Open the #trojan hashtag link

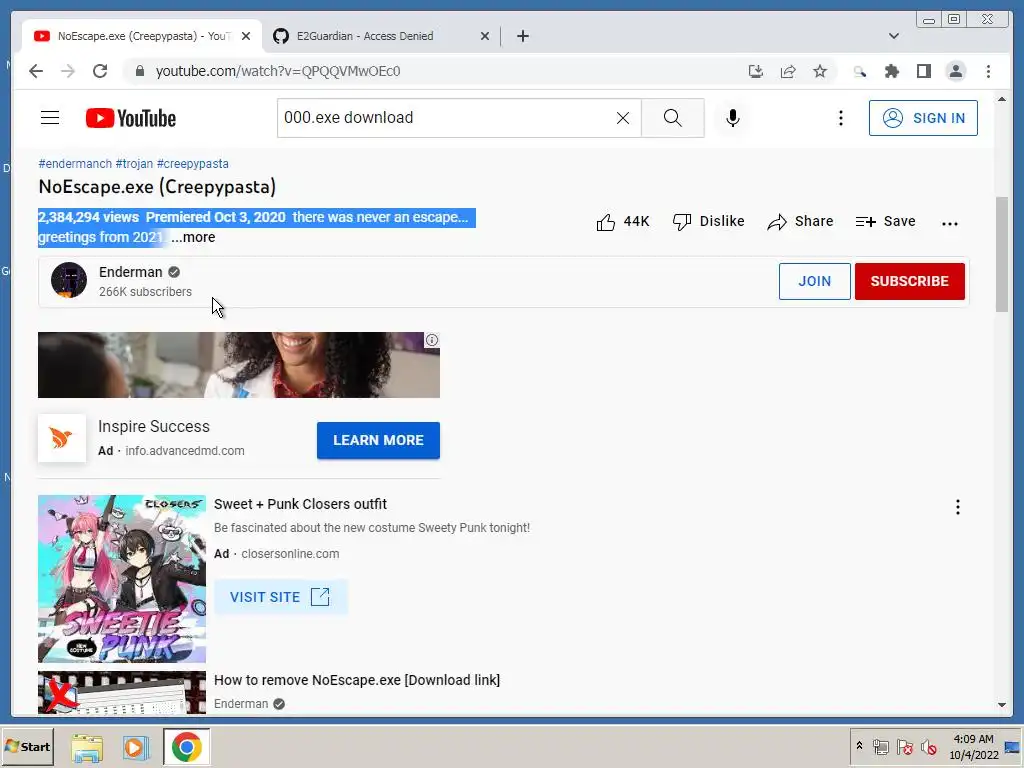coord(134,164)
